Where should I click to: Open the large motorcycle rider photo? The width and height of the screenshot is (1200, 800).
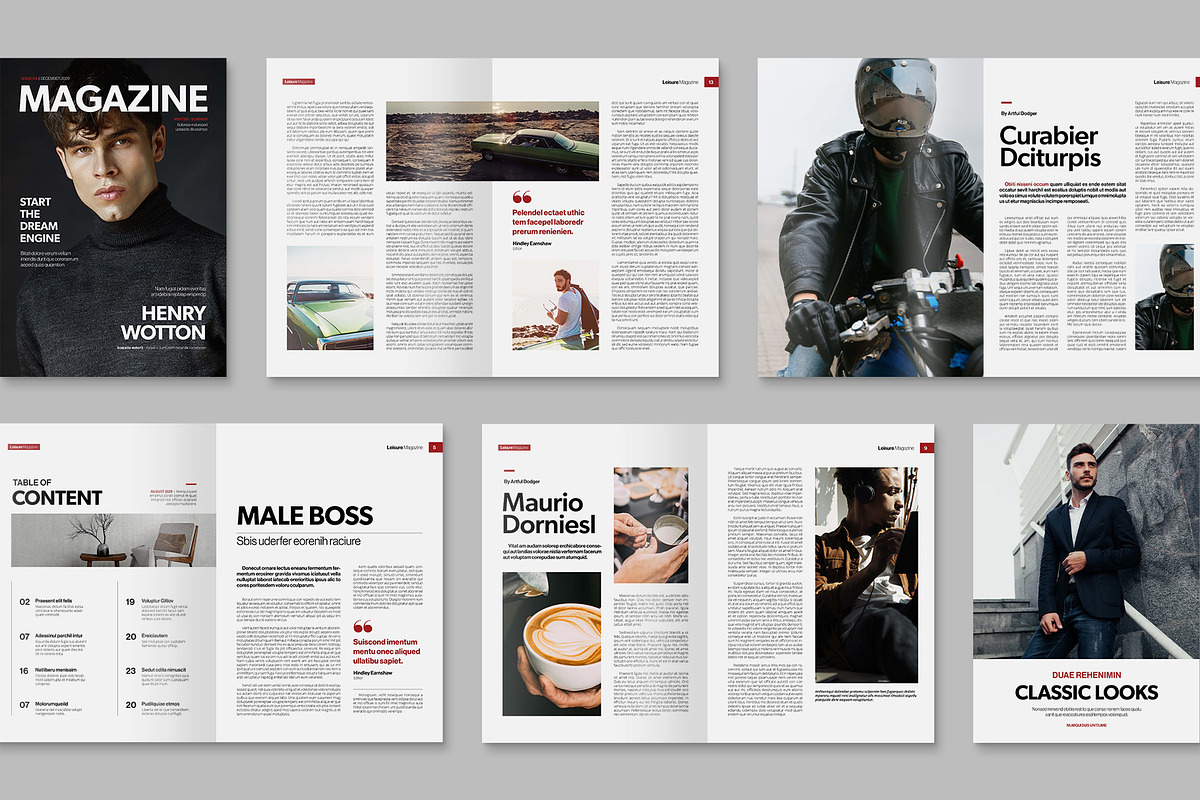[x=870, y=218]
